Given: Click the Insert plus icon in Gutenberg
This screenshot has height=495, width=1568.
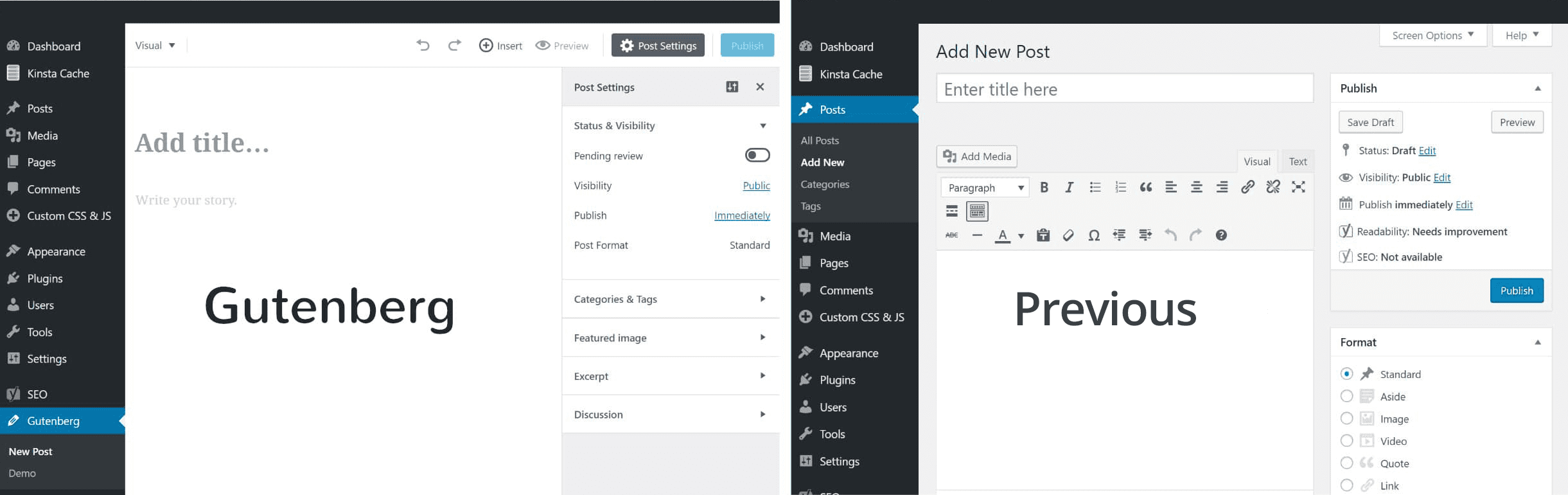Looking at the screenshot, I should (486, 45).
